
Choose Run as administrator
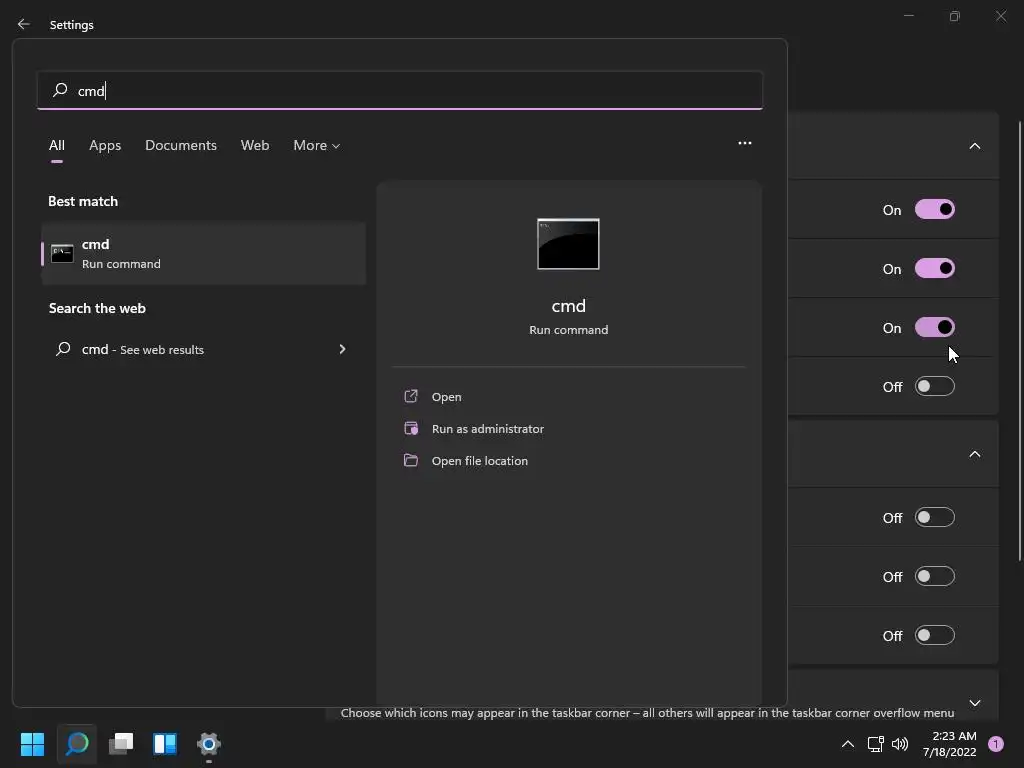click(488, 429)
